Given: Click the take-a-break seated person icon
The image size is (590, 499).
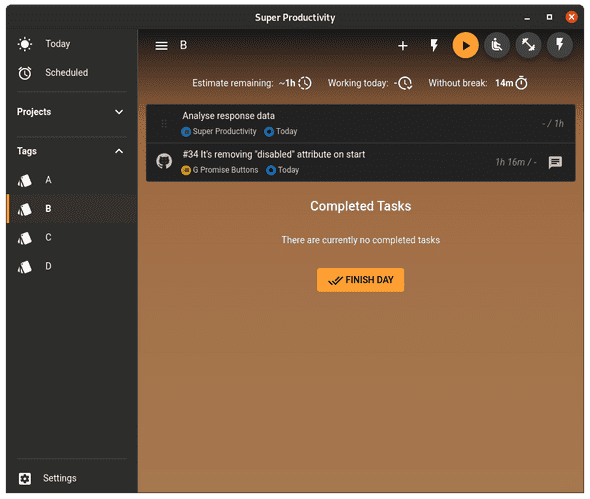Looking at the screenshot, I should tap(497, 46).
